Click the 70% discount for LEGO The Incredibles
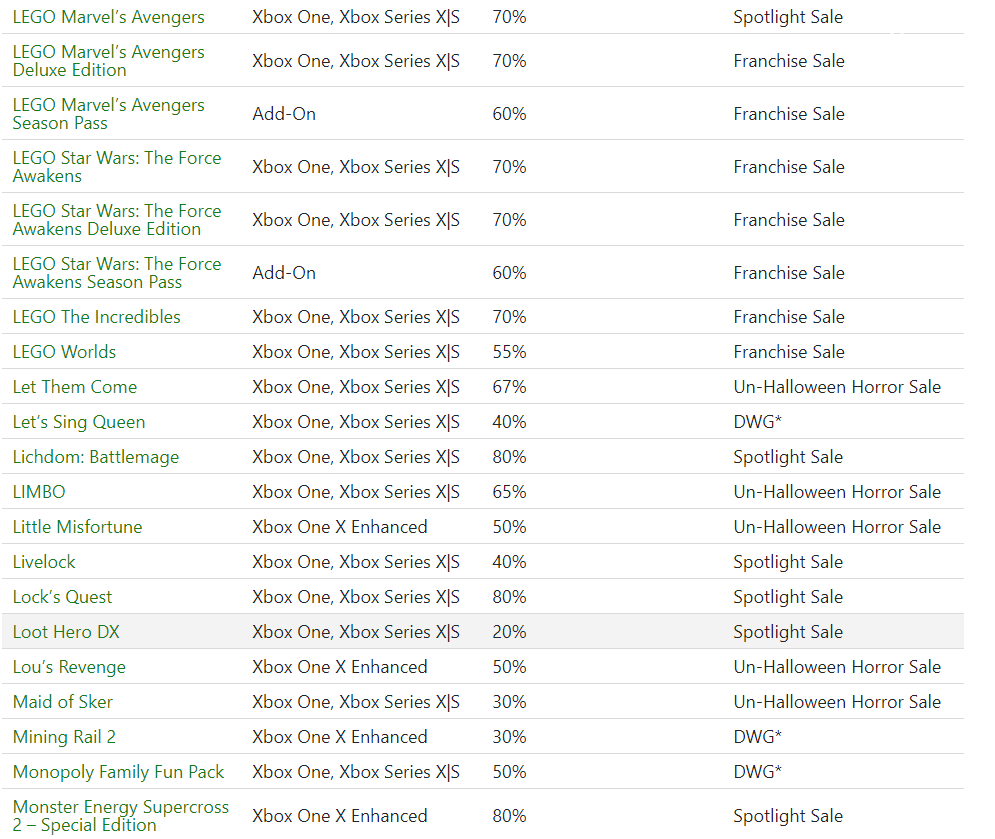The width and height of the screenshot is (995, 839). coord(510,317)
